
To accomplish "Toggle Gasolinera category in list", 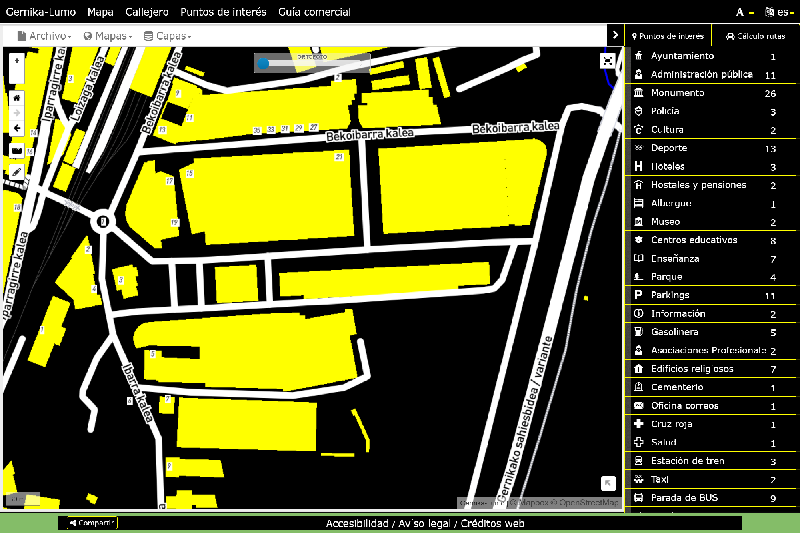I will [674, 332].
